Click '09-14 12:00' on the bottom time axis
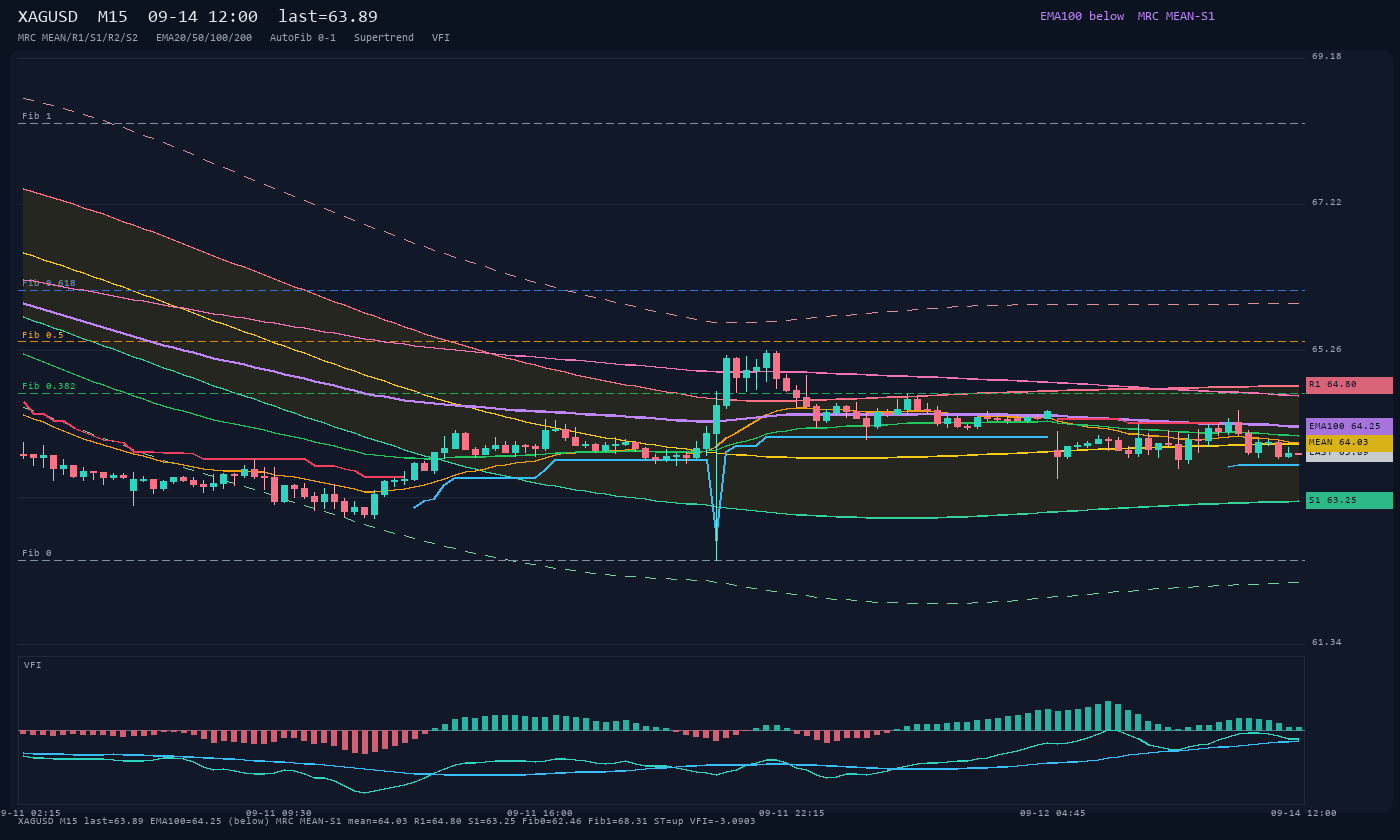Screen dimensions: 1400x840 [x=1304, y=814]
